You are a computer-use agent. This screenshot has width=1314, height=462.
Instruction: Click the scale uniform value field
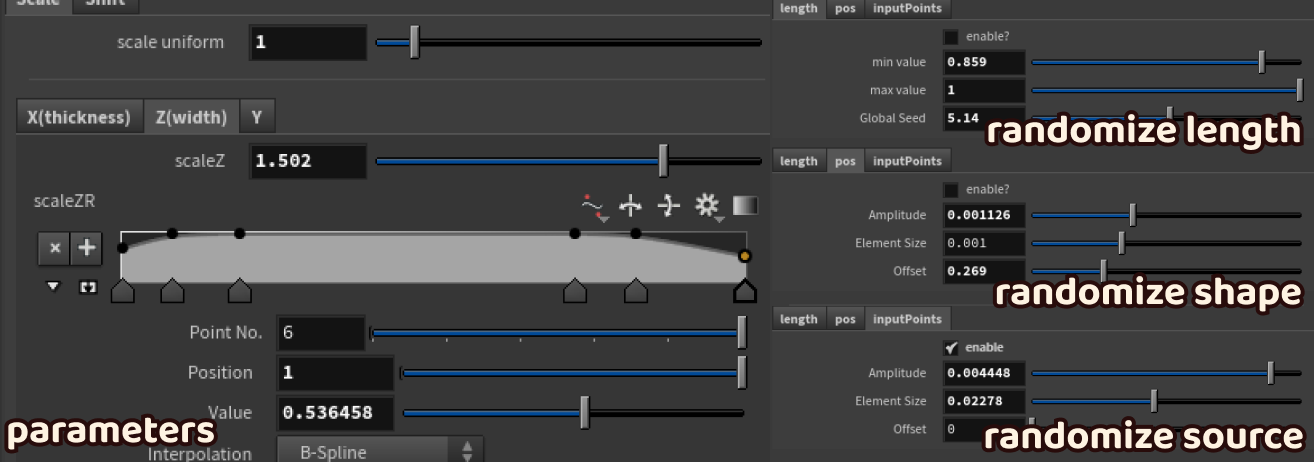(308, 42)
